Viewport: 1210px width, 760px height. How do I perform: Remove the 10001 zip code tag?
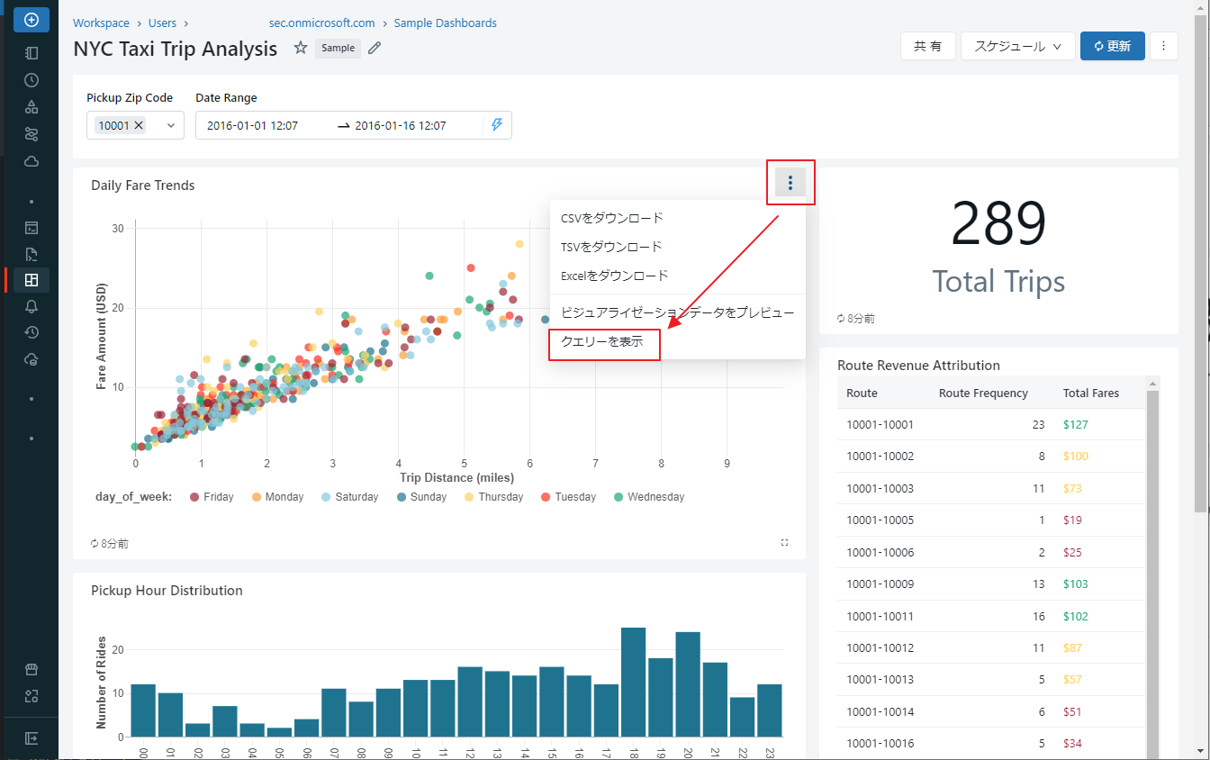139,125
